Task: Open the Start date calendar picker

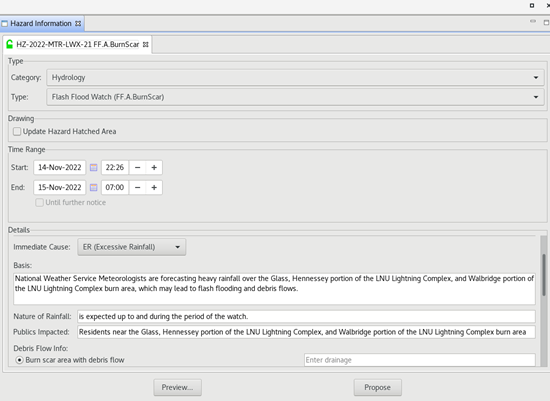Action: tap(93, 168)
